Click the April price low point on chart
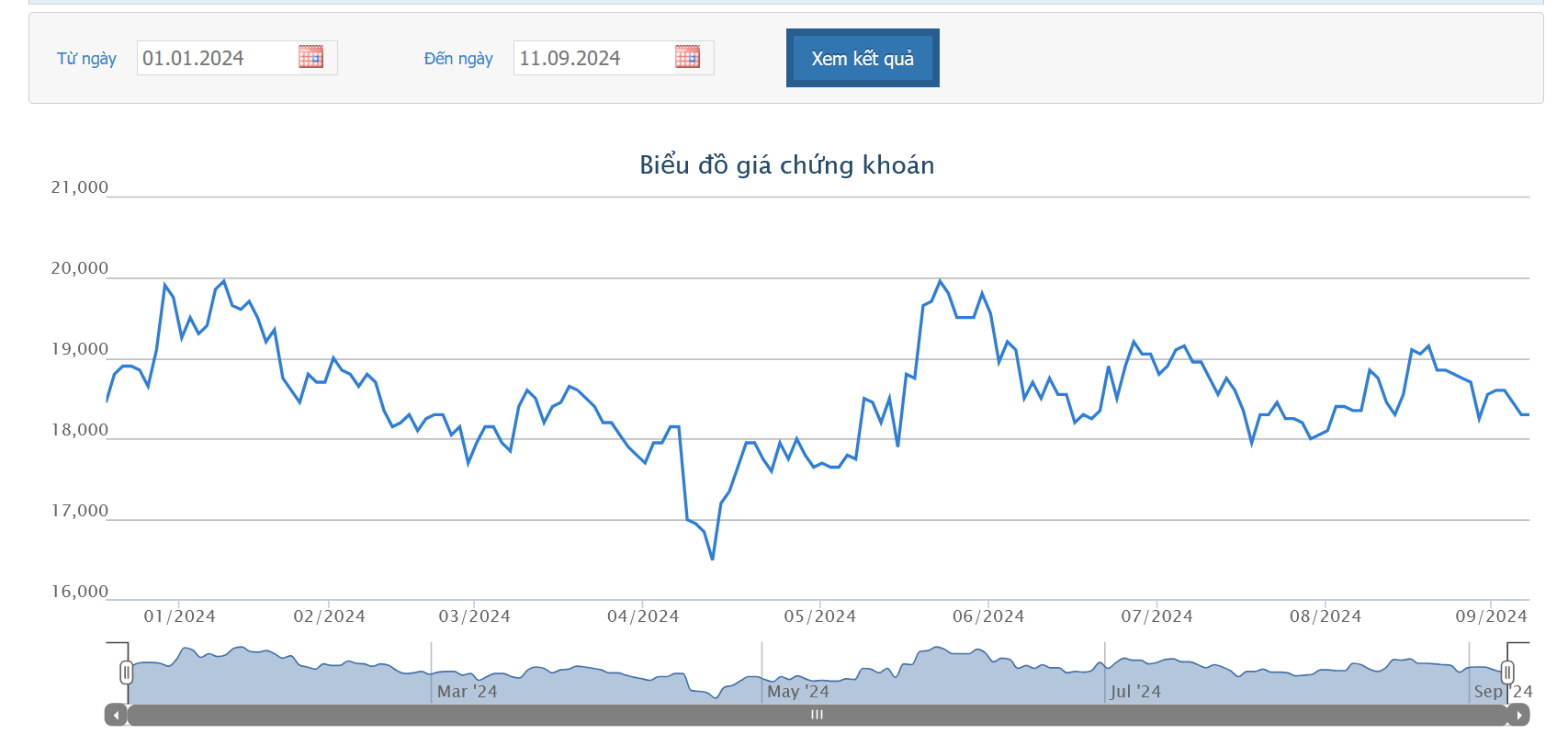 [x=713, y=559]
